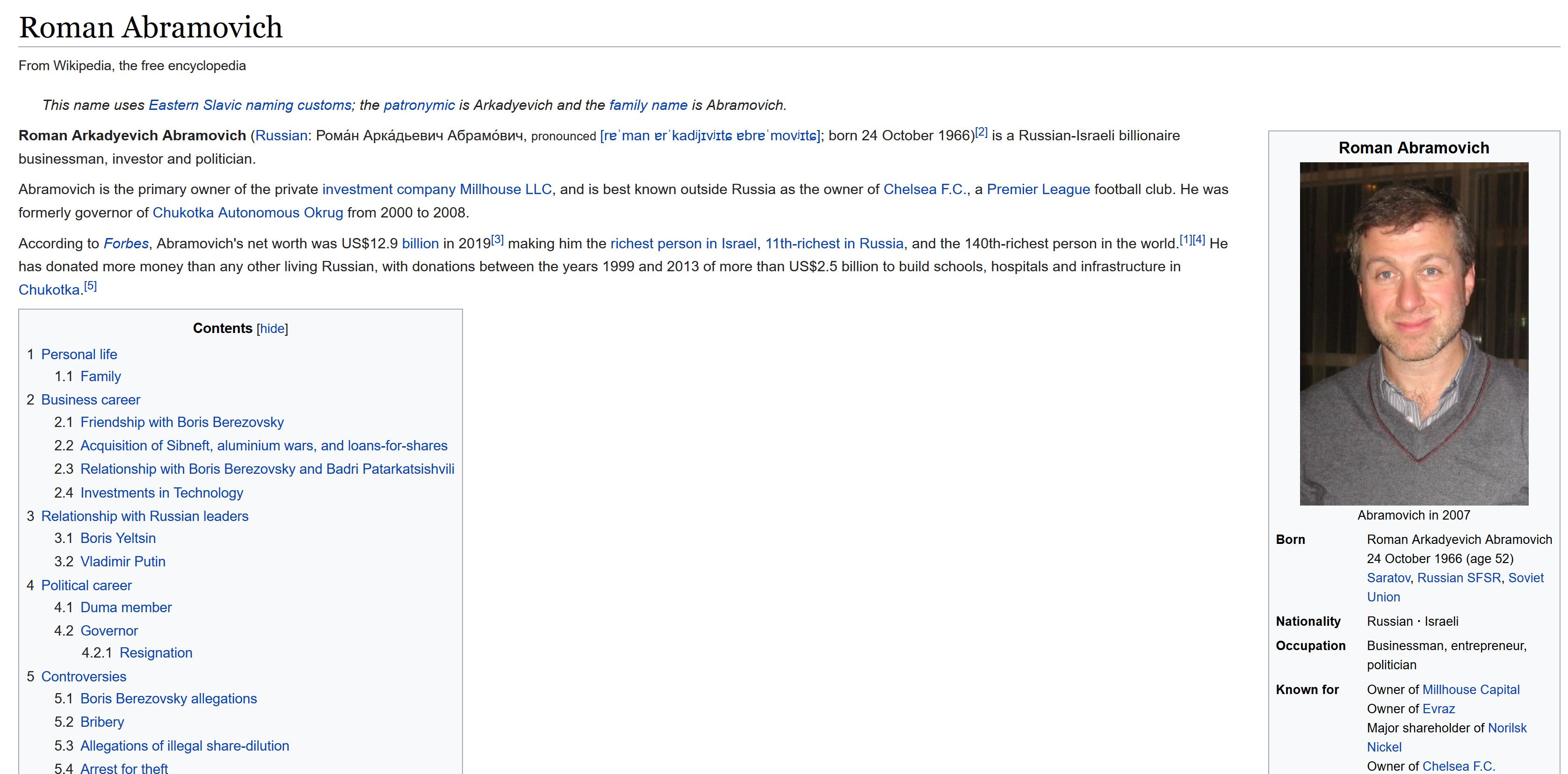Open Chukotka Autonomous Okrug link
Screen dimensions: 1568x774
tap(248, 212)
